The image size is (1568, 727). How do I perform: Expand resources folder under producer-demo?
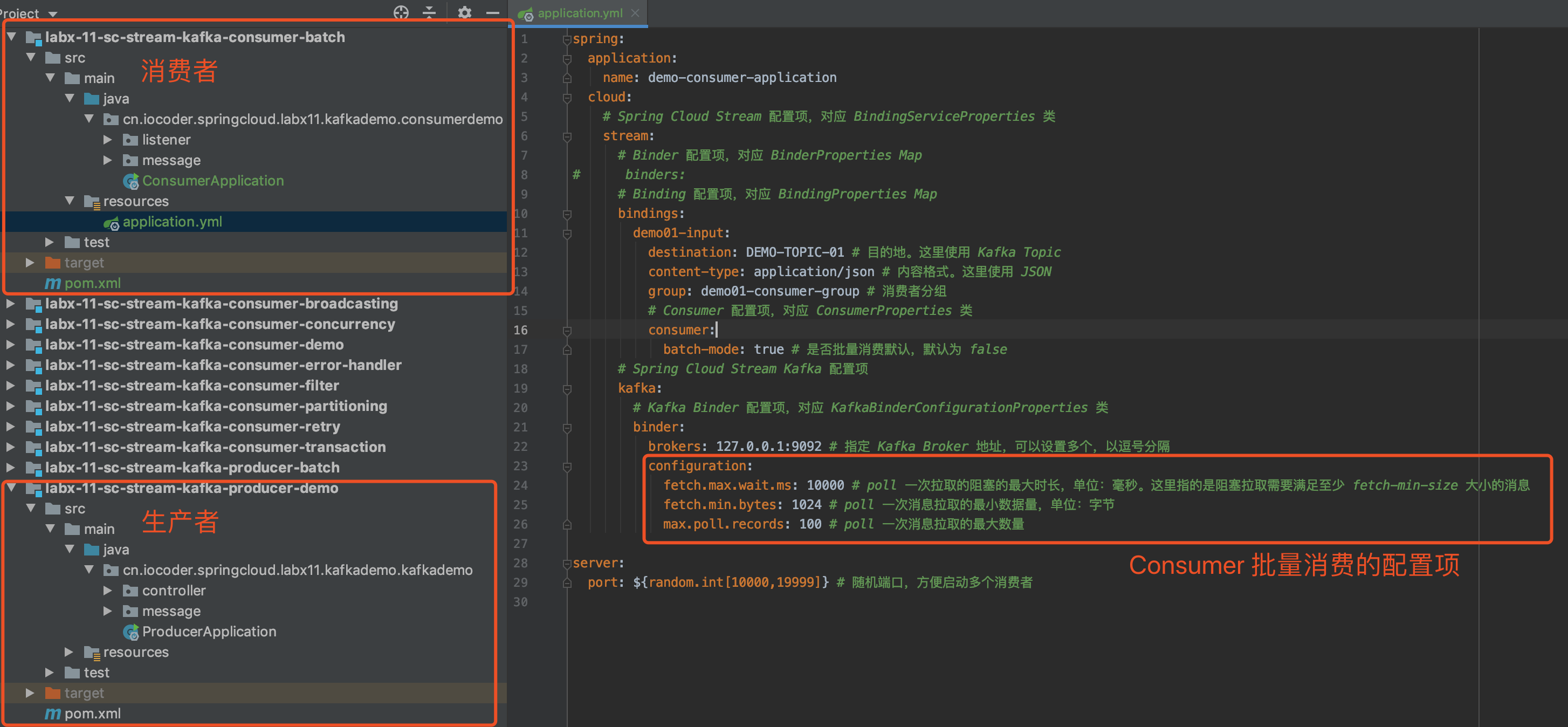pos(69,652)
